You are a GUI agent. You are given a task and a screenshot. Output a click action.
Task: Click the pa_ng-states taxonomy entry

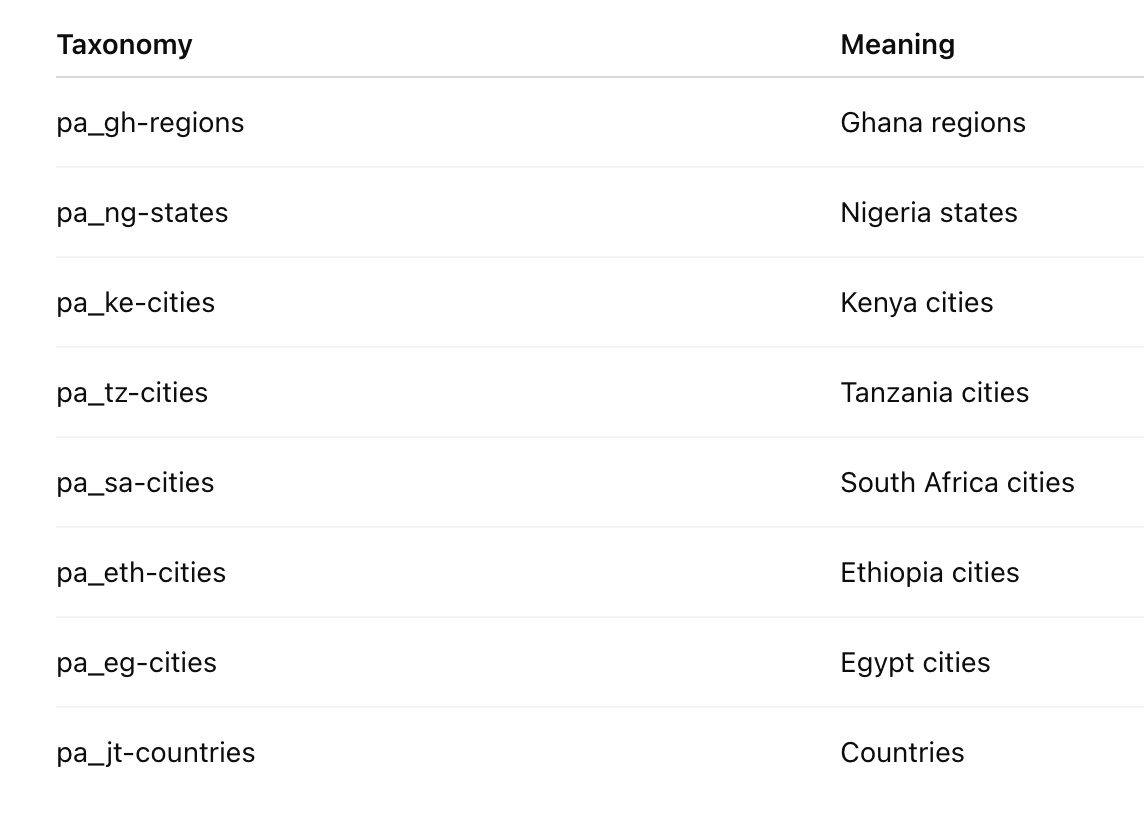[x=142, y=213]
